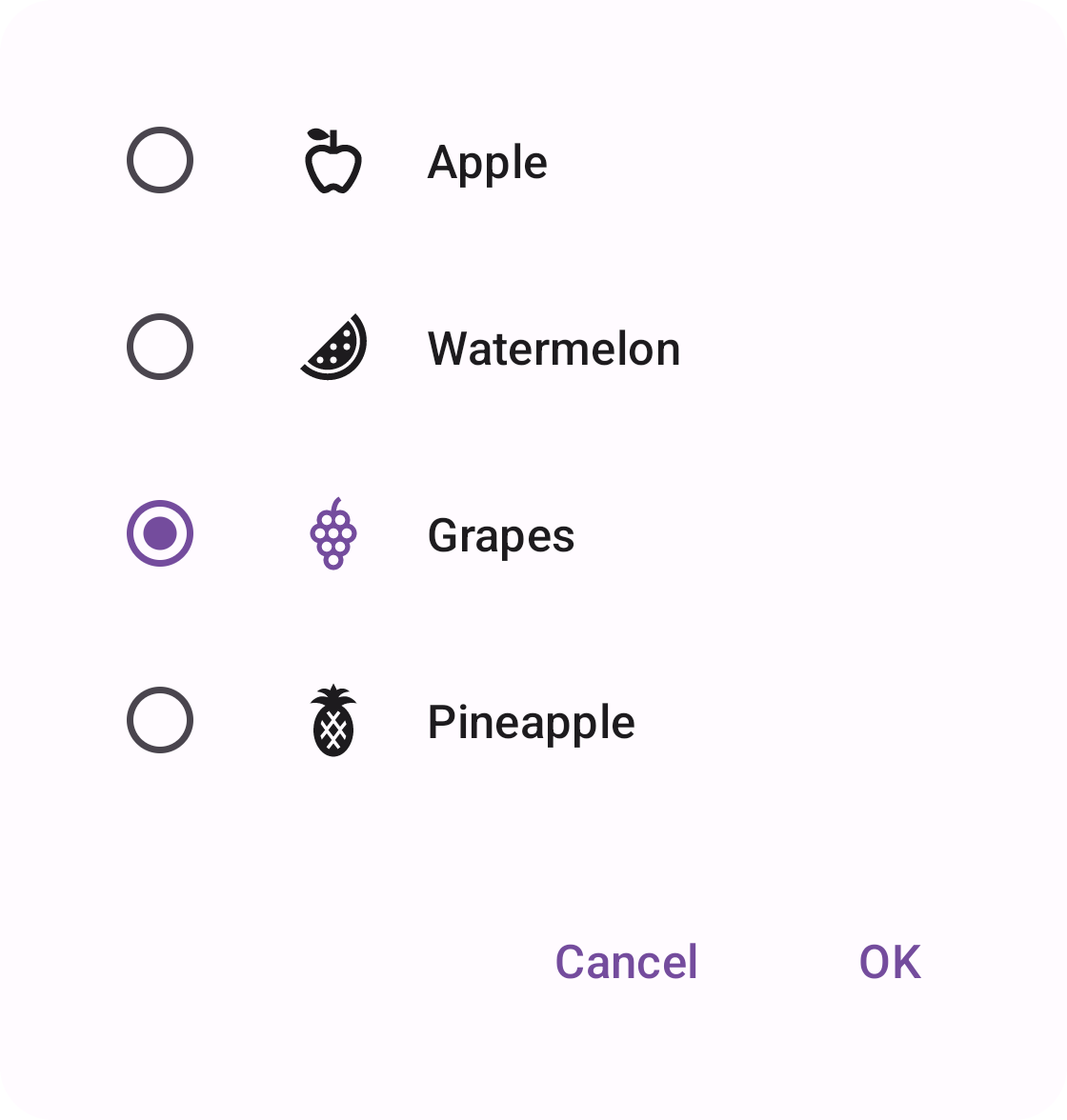Pick the empty circle next to pineapple icon
This screenshot has width=1067, height=1120.
coord(160,720)
